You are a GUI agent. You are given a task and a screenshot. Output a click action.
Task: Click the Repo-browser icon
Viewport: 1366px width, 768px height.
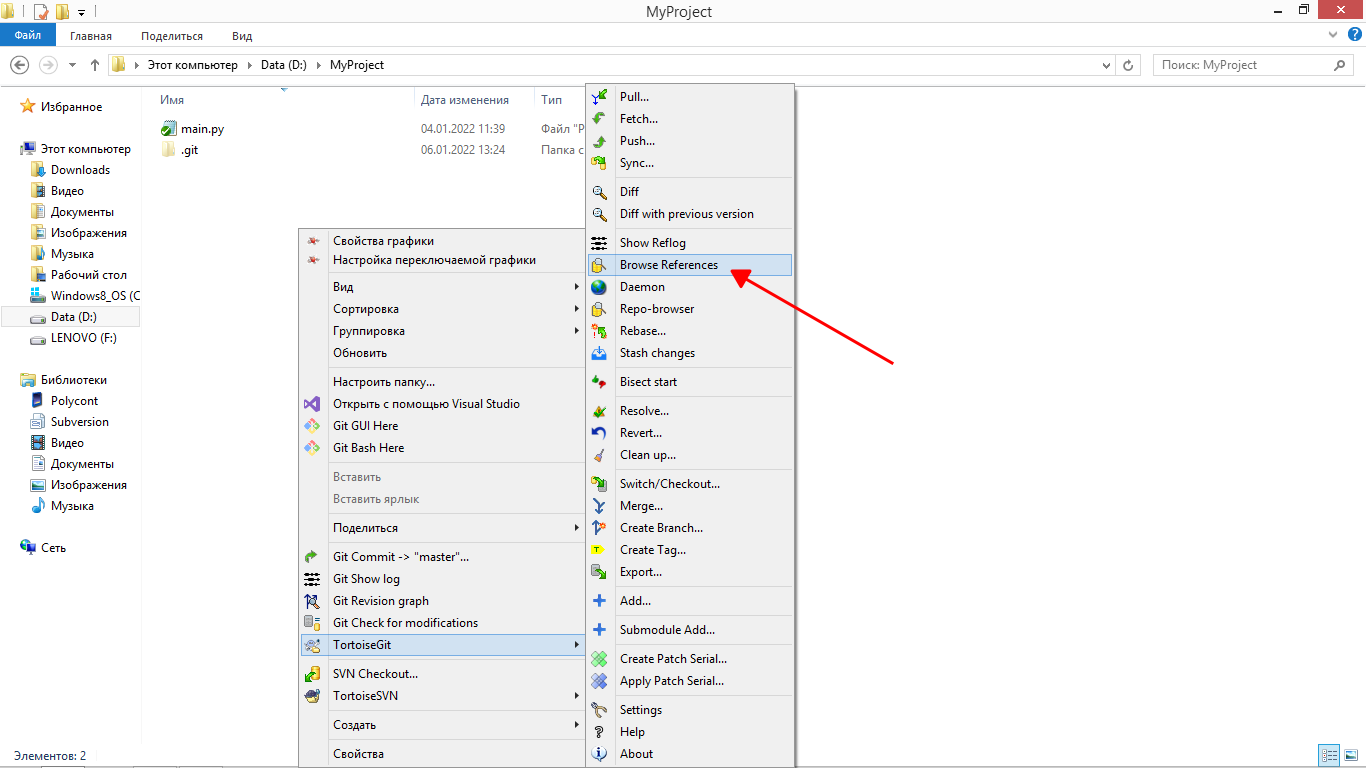pos(599,309)
